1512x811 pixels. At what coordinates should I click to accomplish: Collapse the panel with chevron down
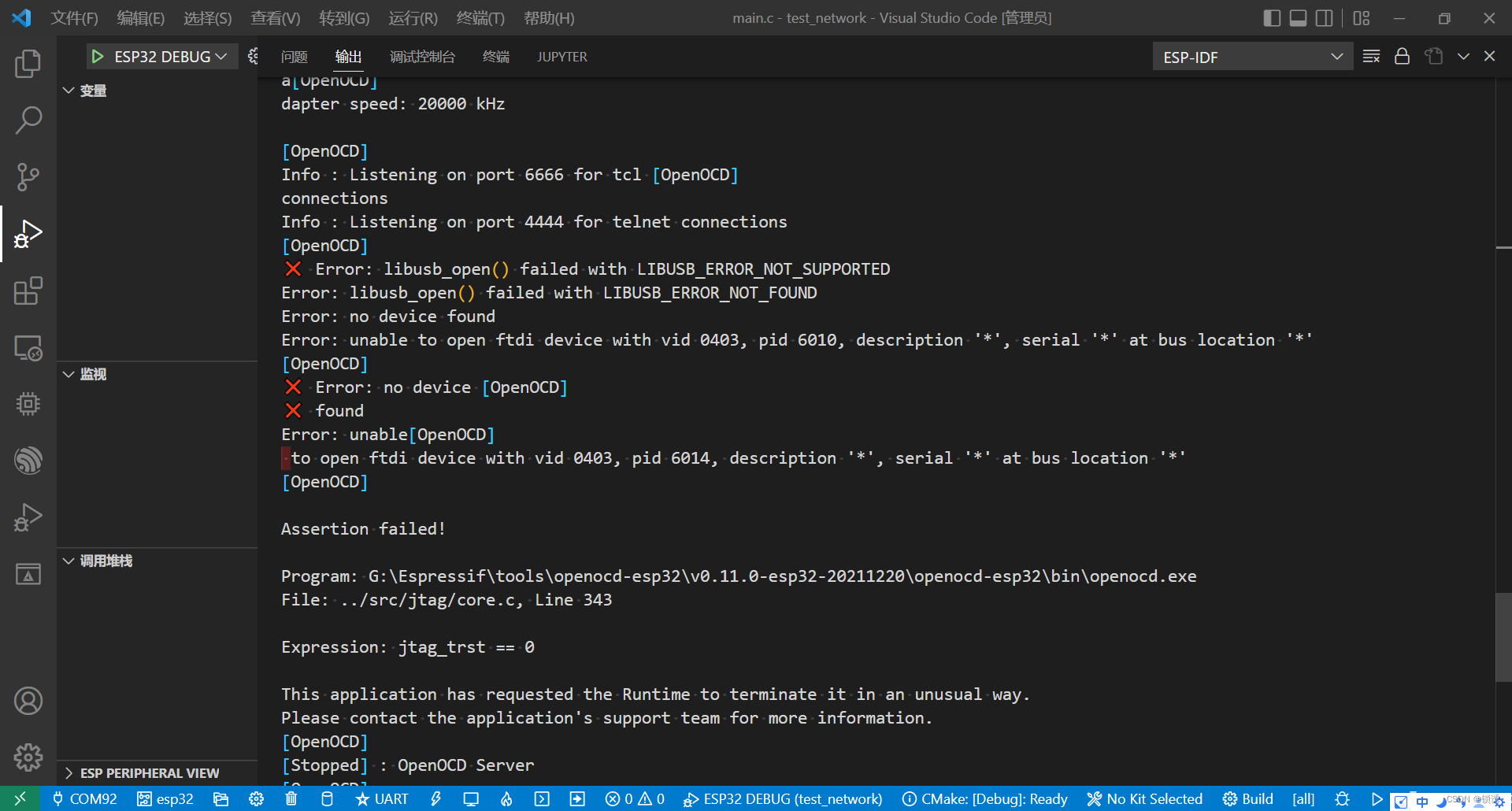pos(1463,57)
